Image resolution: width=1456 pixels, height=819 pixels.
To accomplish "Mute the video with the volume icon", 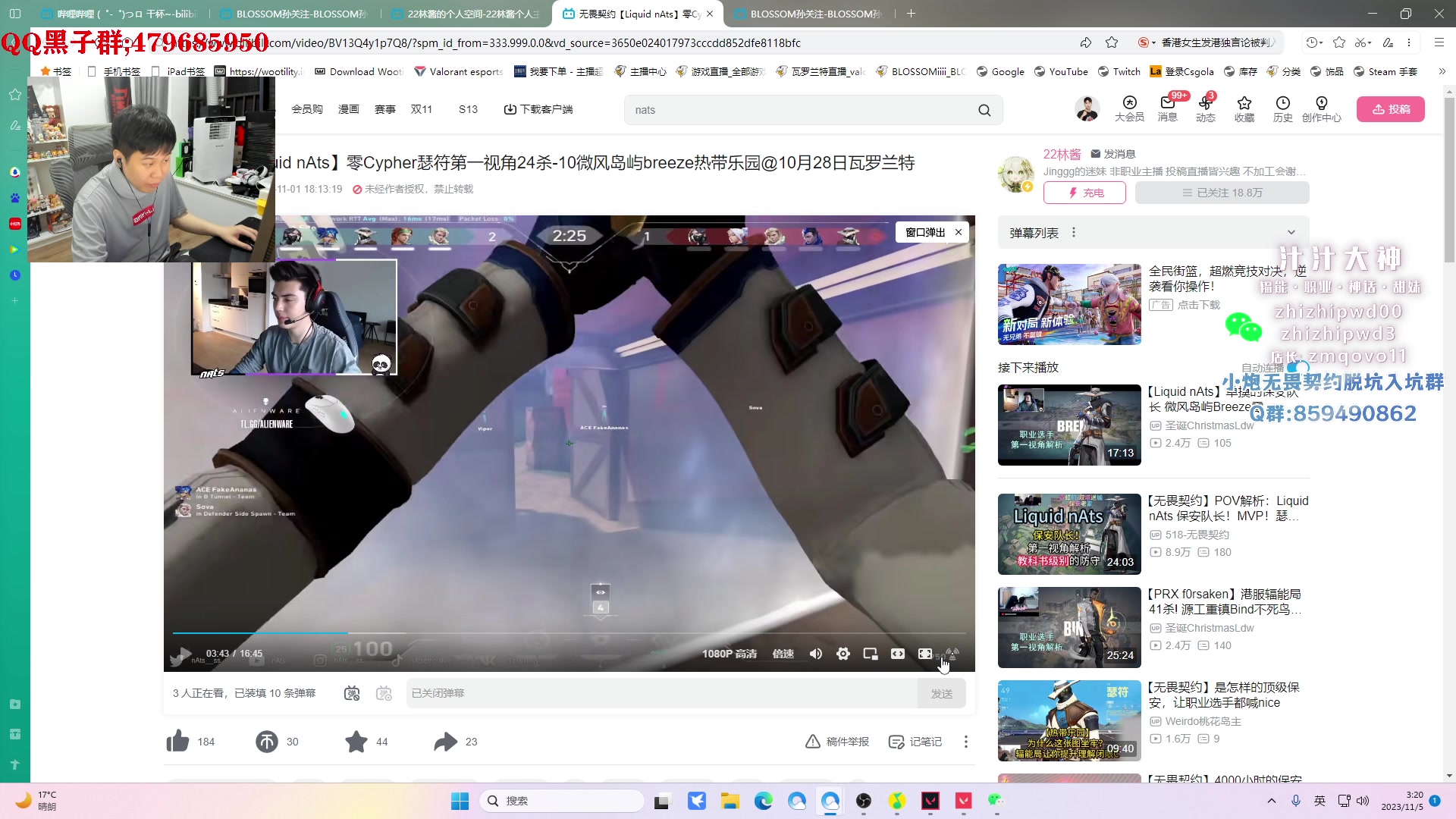I will 816,654.
